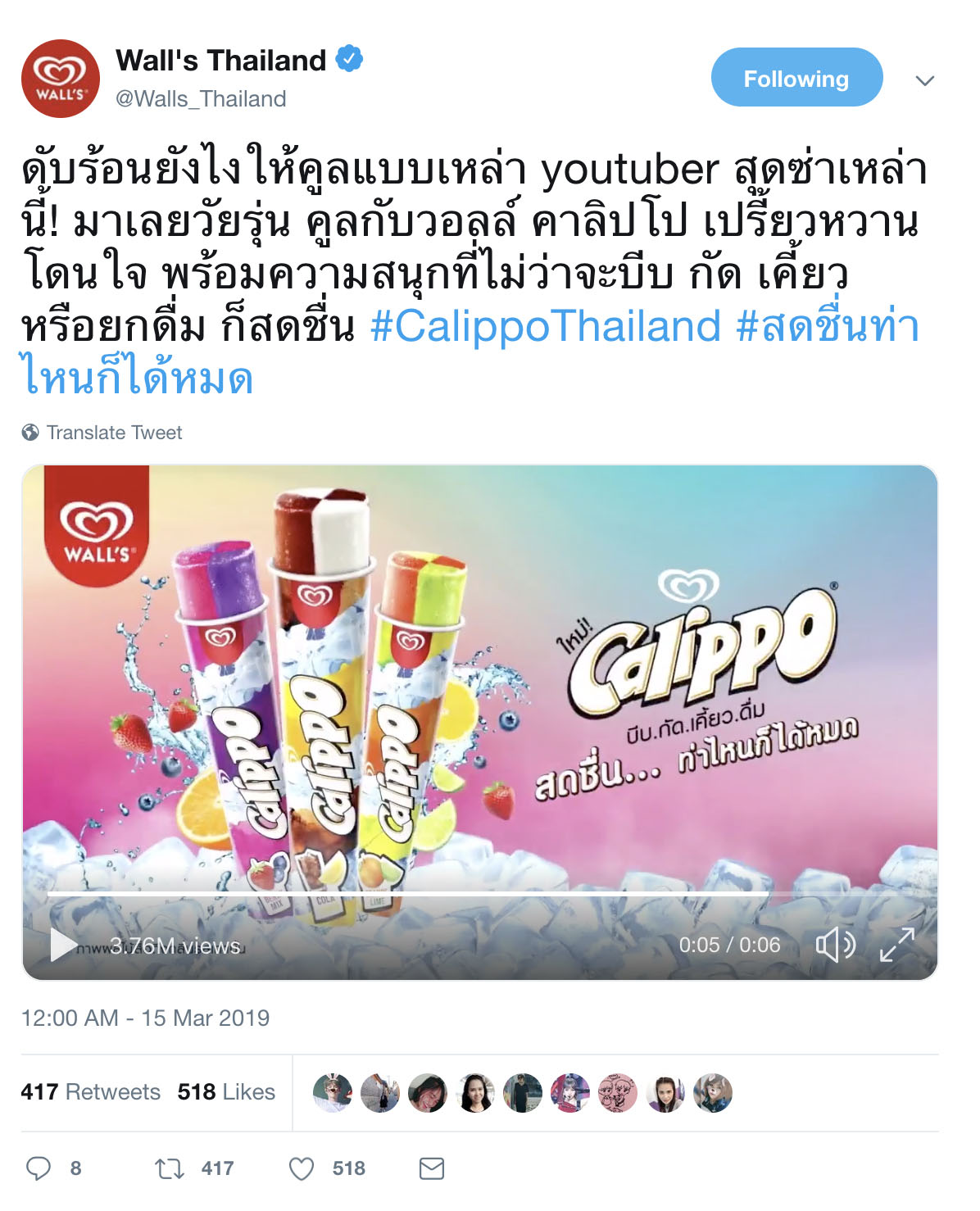Mute the video with speaker icon
This screenshot has width=980, height=1211.
pos(835,945)
